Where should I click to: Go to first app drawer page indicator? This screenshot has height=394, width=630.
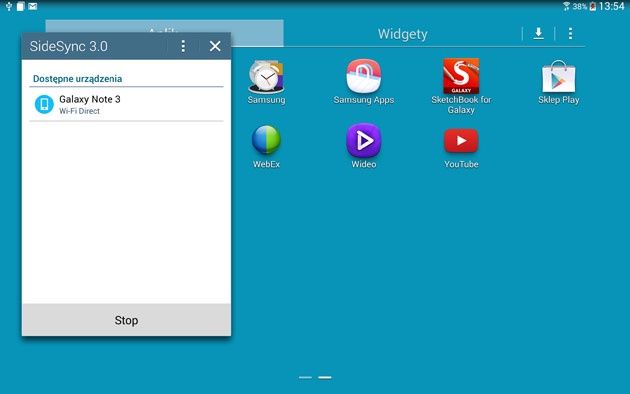click(x=305, y=378)
